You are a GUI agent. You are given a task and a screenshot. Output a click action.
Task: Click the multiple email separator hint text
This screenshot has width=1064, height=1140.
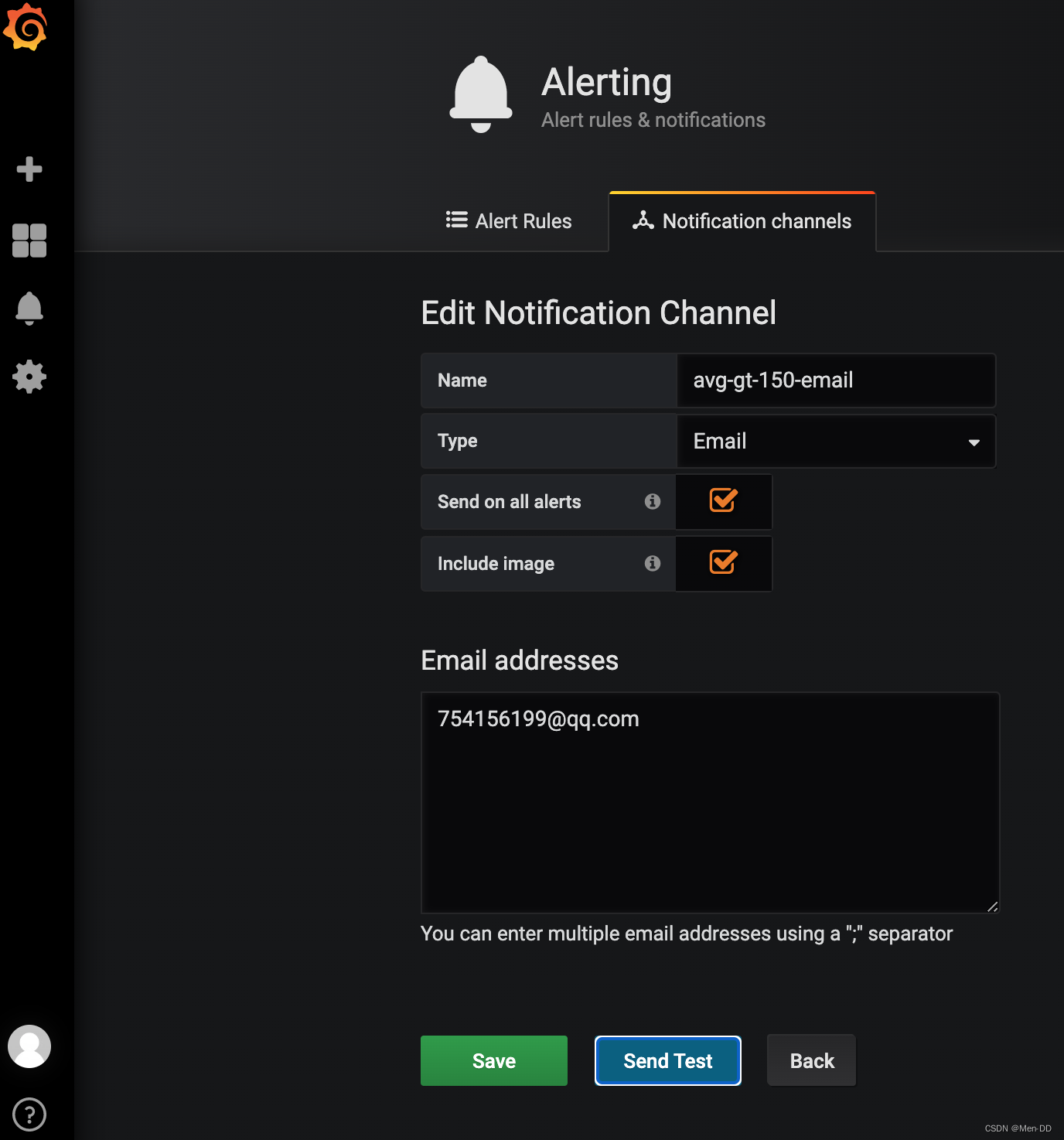687,934
